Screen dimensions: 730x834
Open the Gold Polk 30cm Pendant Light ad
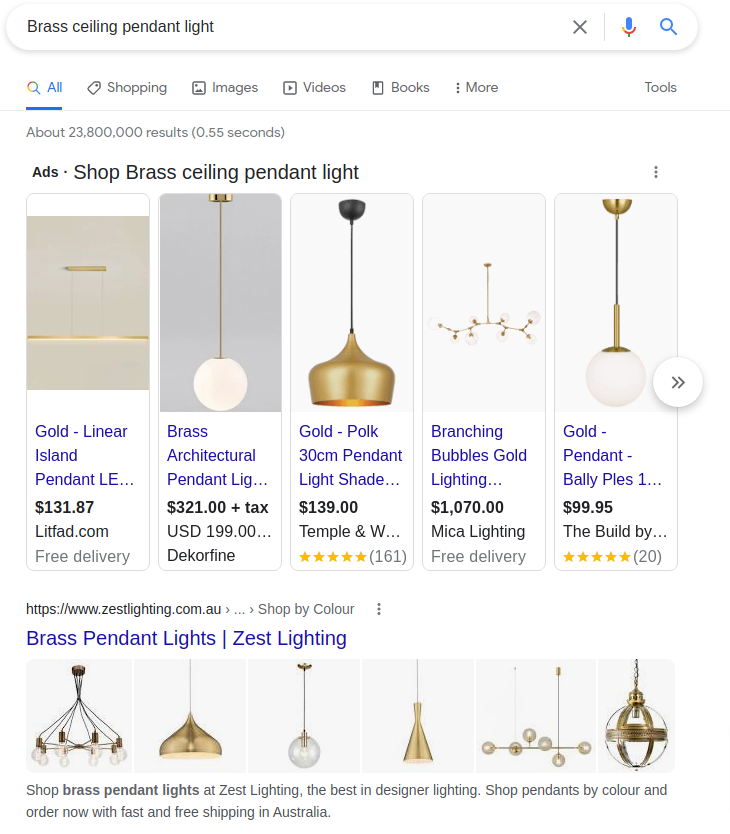tap(350, 455)
